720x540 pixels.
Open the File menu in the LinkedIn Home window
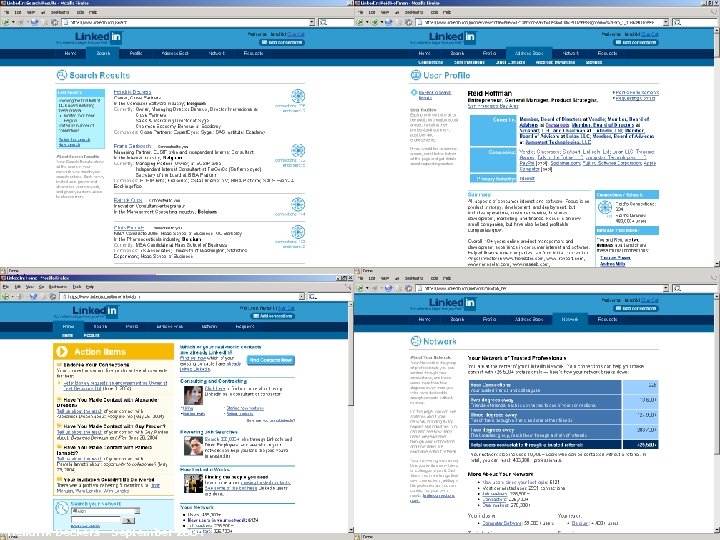(x=6, y=287)
